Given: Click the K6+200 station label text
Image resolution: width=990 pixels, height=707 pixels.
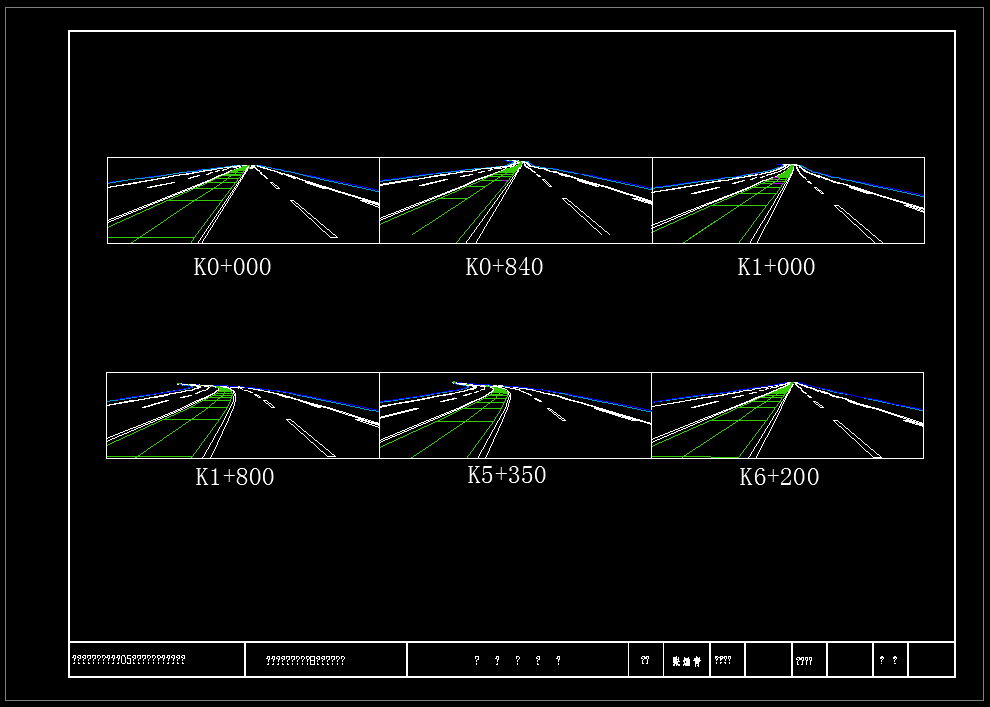Looking at the screenshot, I should [779, 477].
